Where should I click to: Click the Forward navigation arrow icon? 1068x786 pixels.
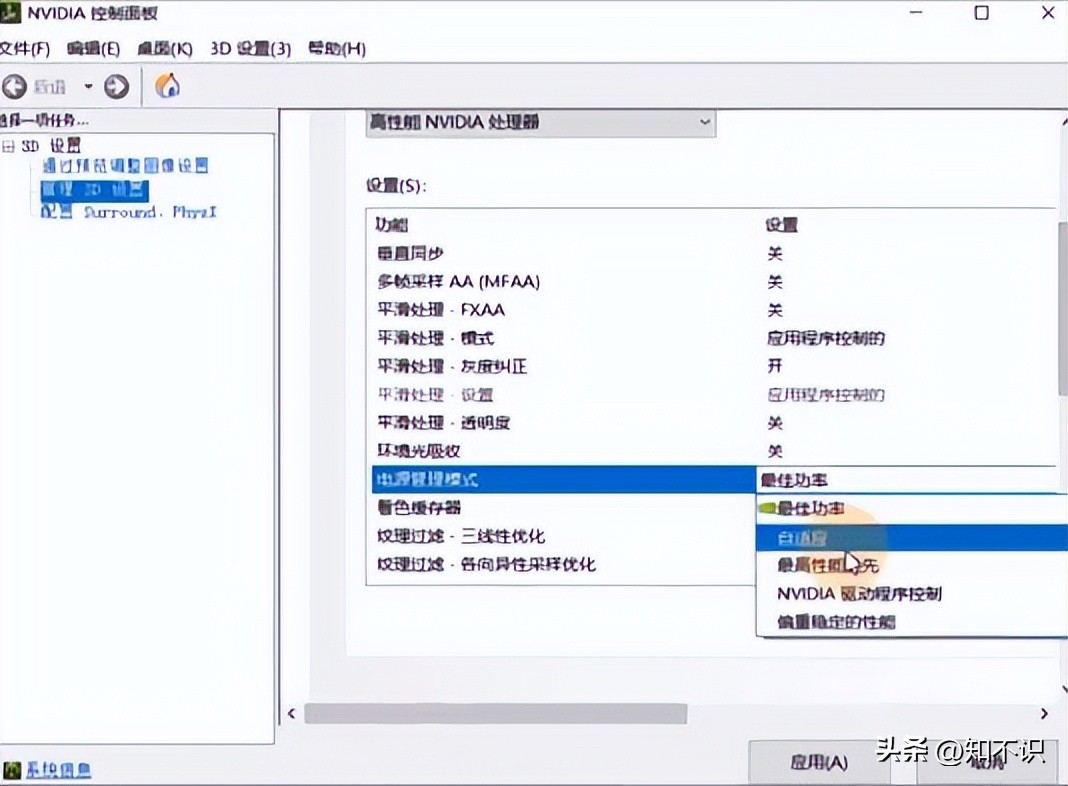[117, 87]
